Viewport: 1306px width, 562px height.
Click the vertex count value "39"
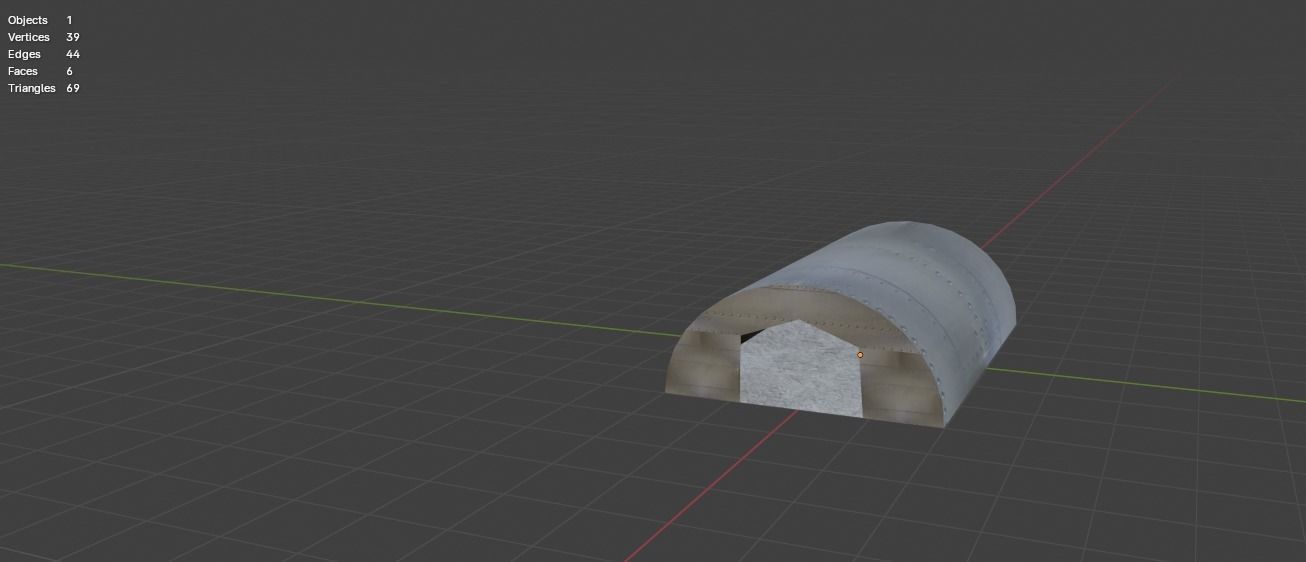click(73, 37)
